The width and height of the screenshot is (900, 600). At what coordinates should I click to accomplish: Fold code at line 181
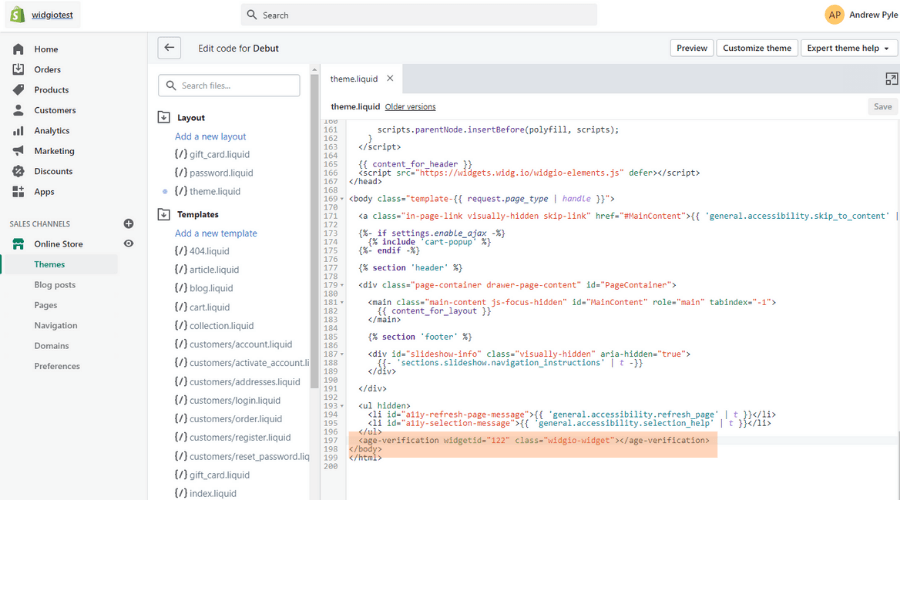(343, 302)
